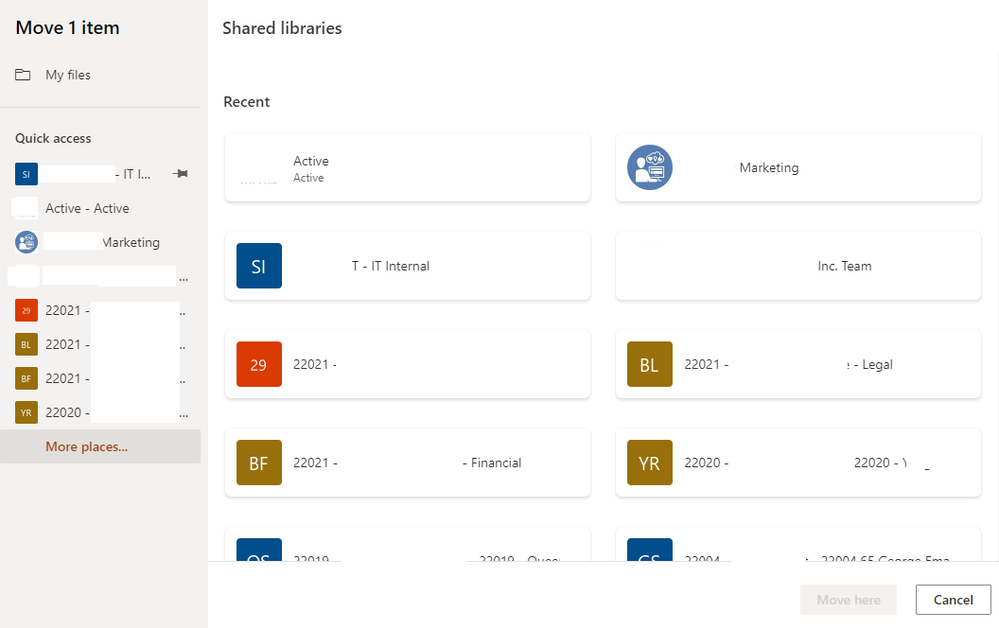This screenshot has width=999, height=628.
Task: Click the My files folder icon
Action: pos(23,75)
